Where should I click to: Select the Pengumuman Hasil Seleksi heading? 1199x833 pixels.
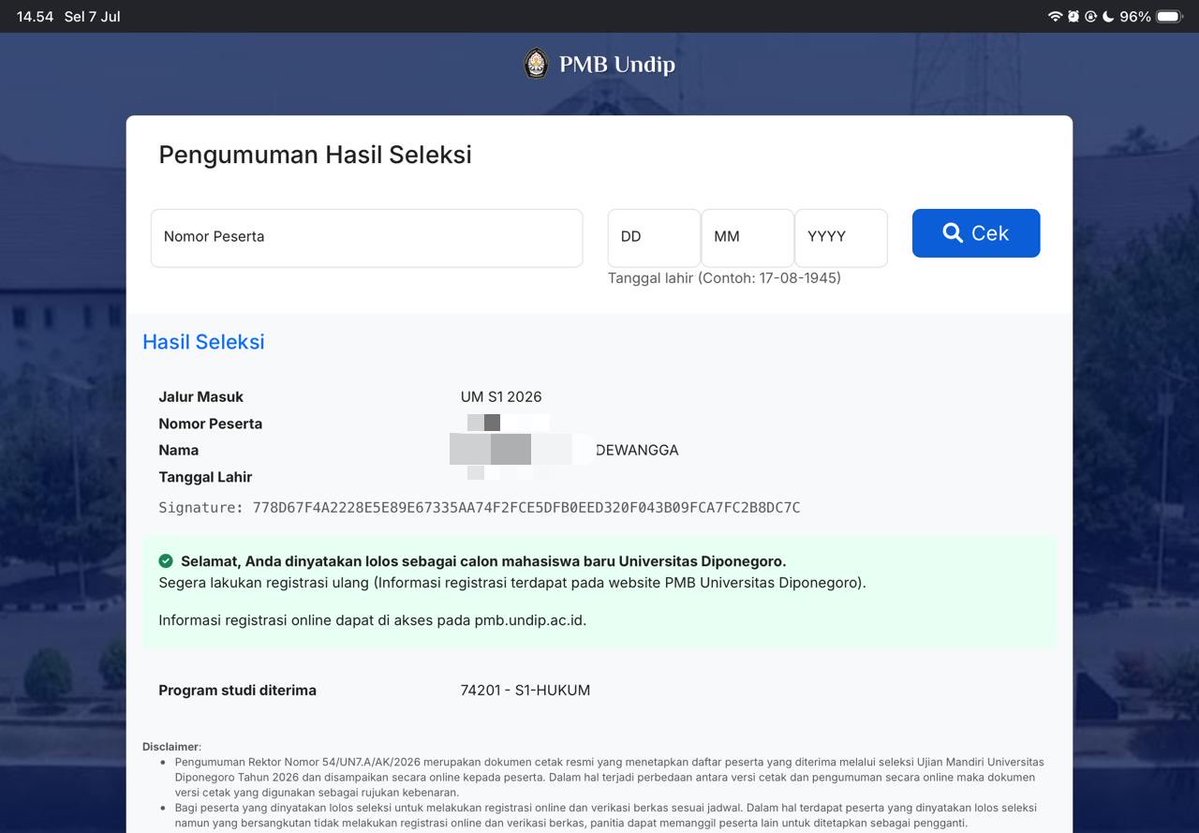tap(315, 155)
